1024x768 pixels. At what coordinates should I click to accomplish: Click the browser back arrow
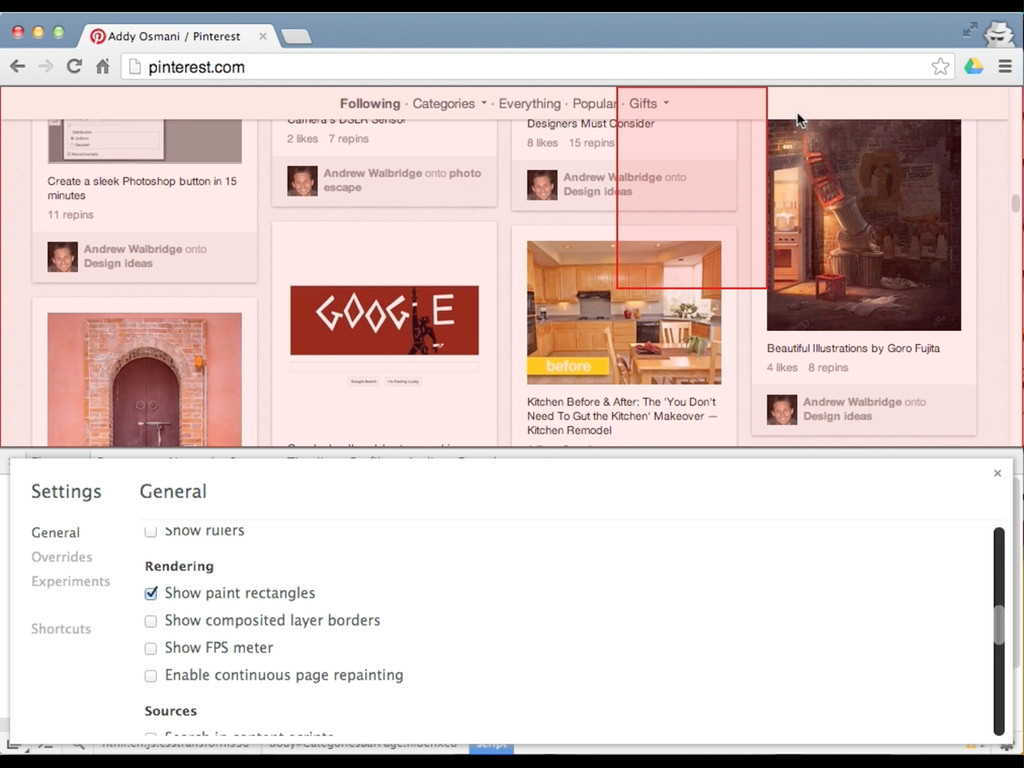18,67
